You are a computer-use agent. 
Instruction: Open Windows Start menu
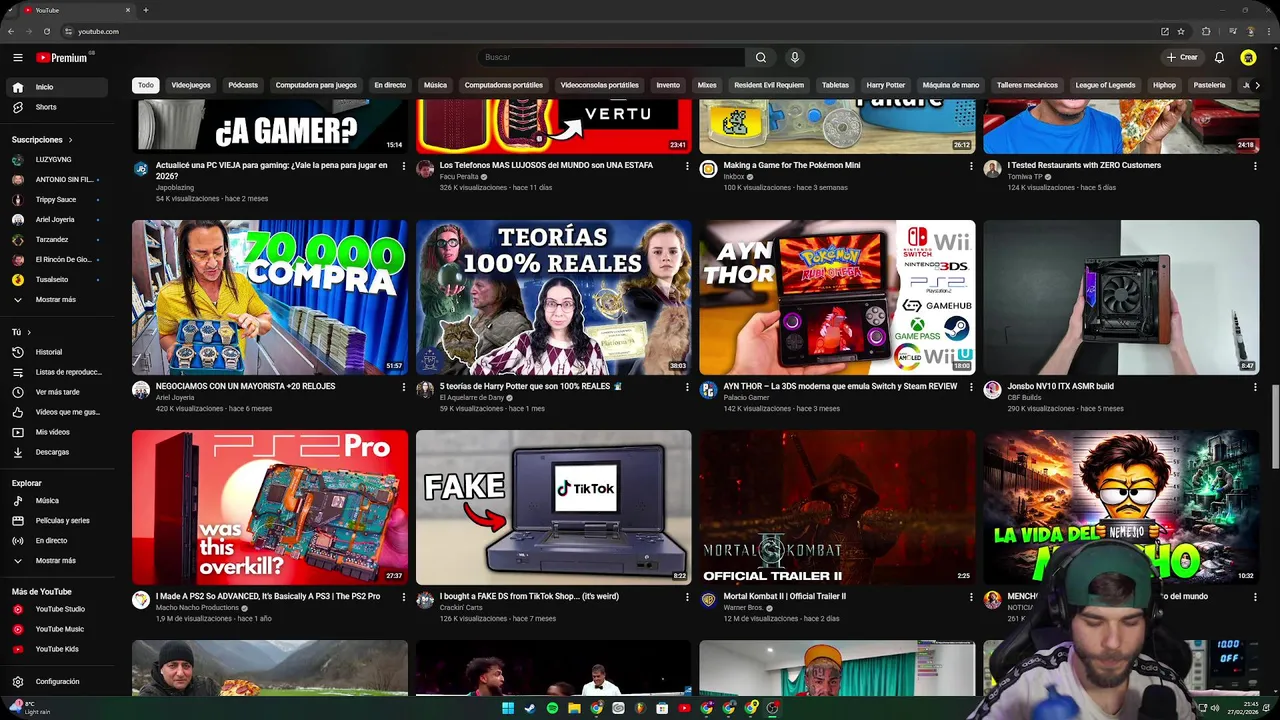[508, 708]
